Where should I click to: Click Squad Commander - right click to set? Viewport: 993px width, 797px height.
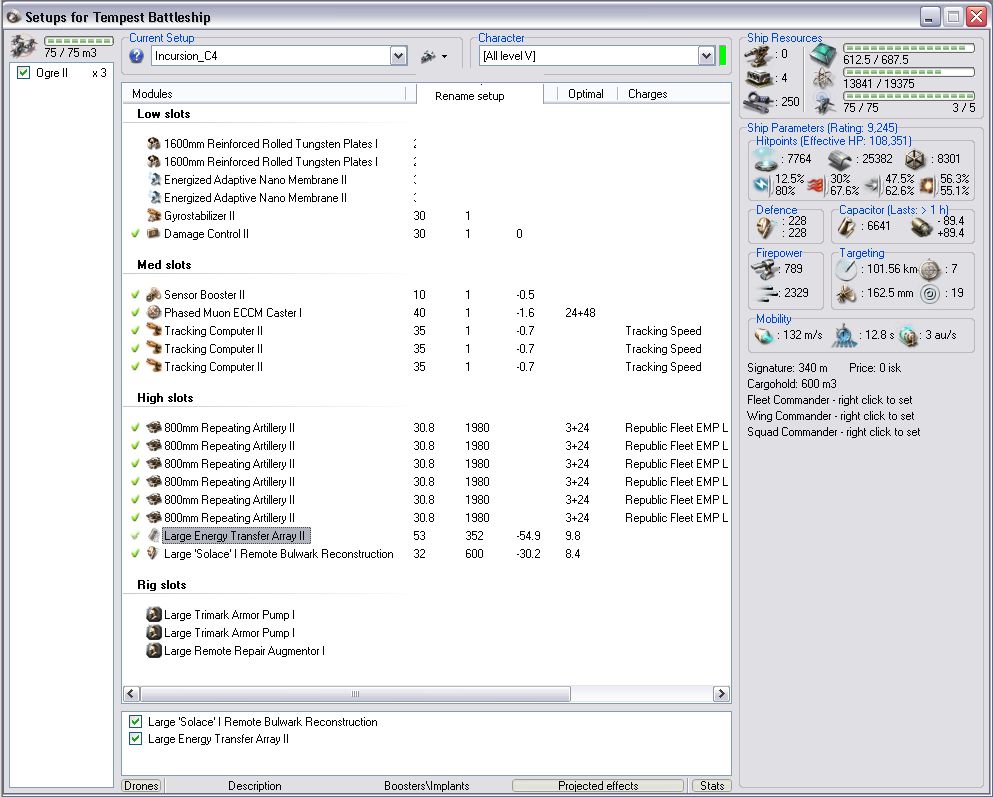[833, 432]
